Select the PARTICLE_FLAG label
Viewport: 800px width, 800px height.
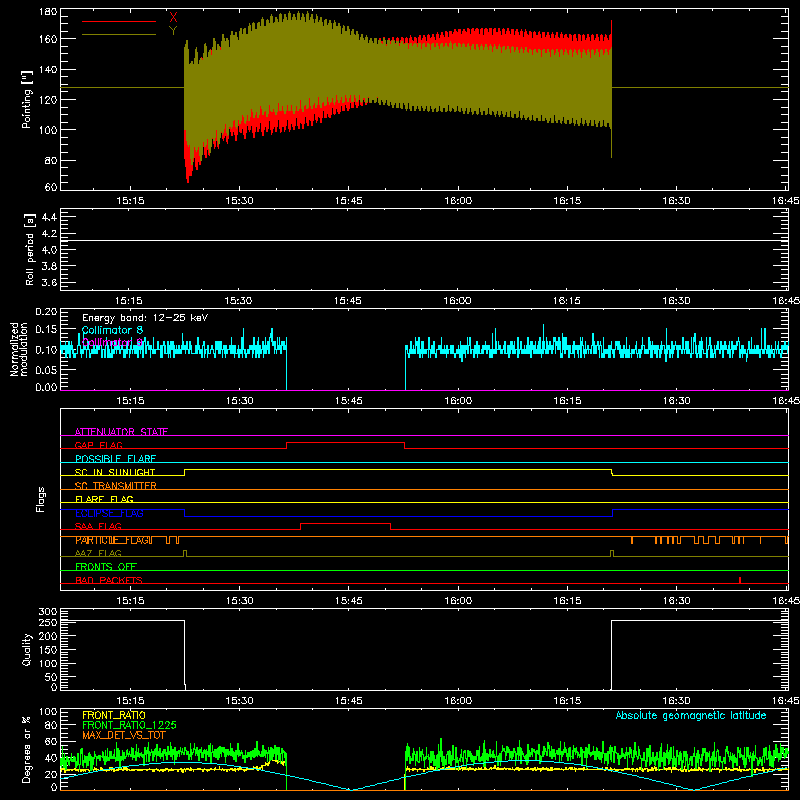click(x=114, y=540)
